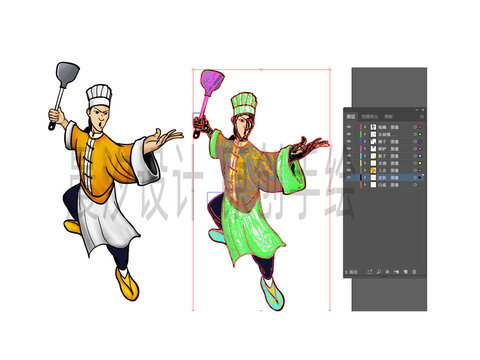Expand the blue-coded layer contents
The height and width of the screenshot is (360, 480).
365,141
